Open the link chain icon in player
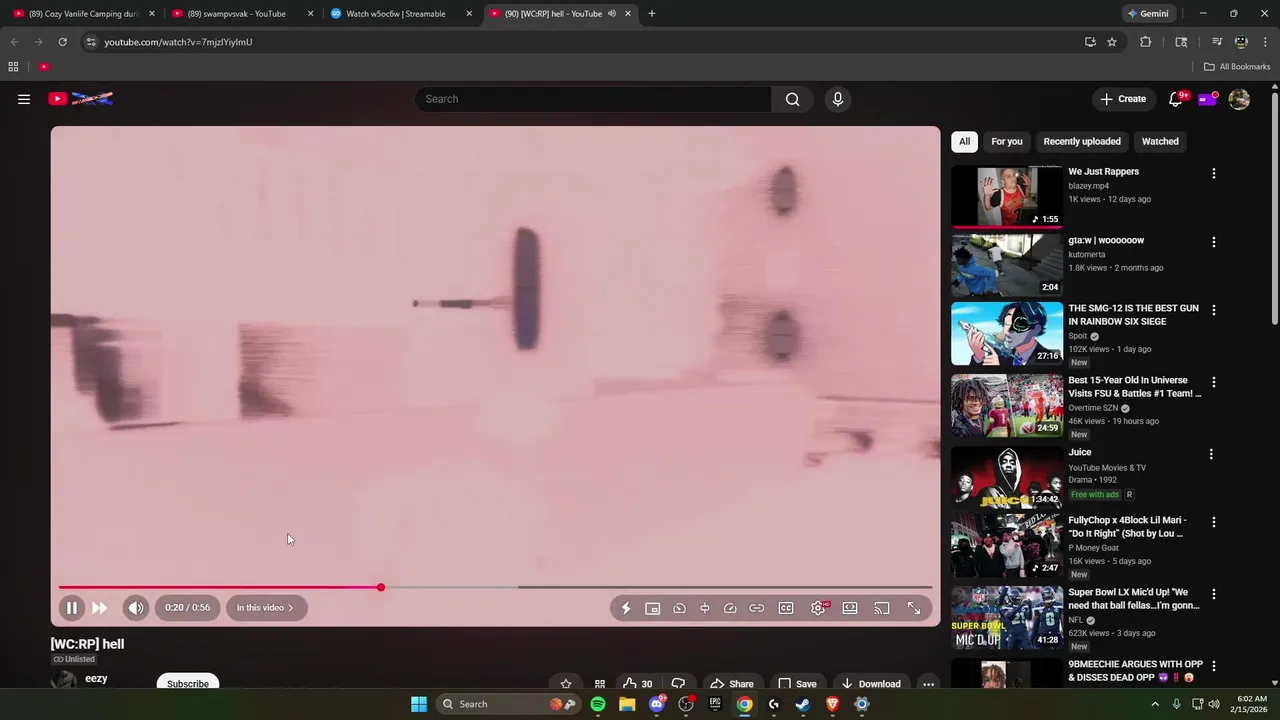This screenshot has width=1280, height=720. pyautogui.click(x=757, y=608)
